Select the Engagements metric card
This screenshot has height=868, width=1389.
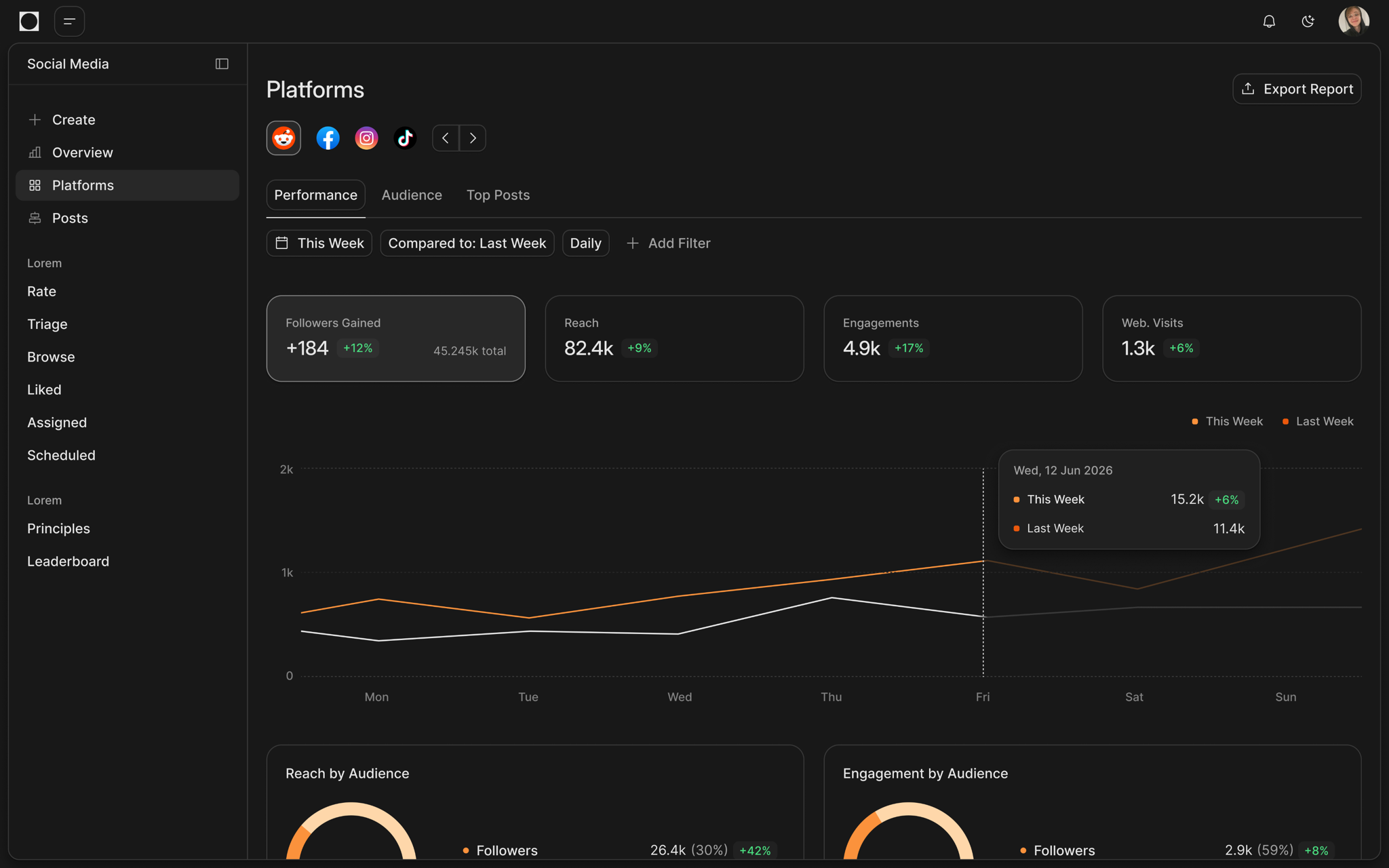point(953,338)
